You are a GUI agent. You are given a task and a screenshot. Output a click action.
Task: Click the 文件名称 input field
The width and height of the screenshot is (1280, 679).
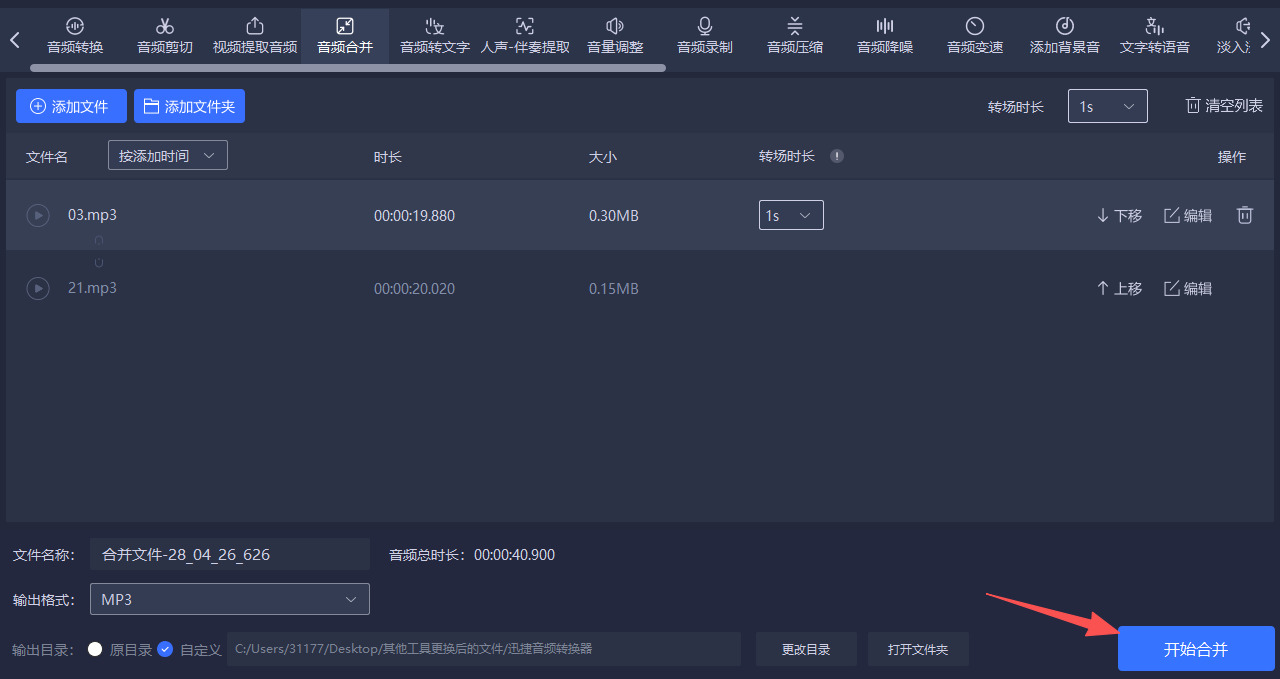230,554
